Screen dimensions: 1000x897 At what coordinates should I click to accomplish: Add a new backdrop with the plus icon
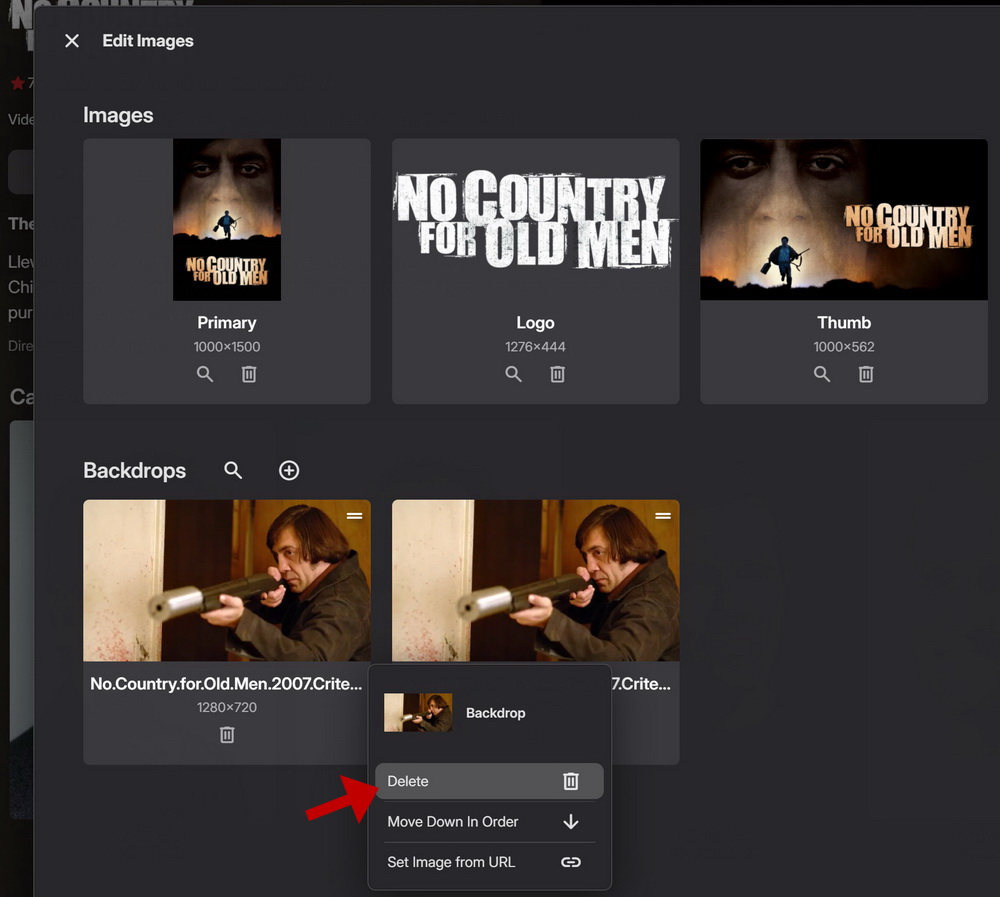[289, 471]
